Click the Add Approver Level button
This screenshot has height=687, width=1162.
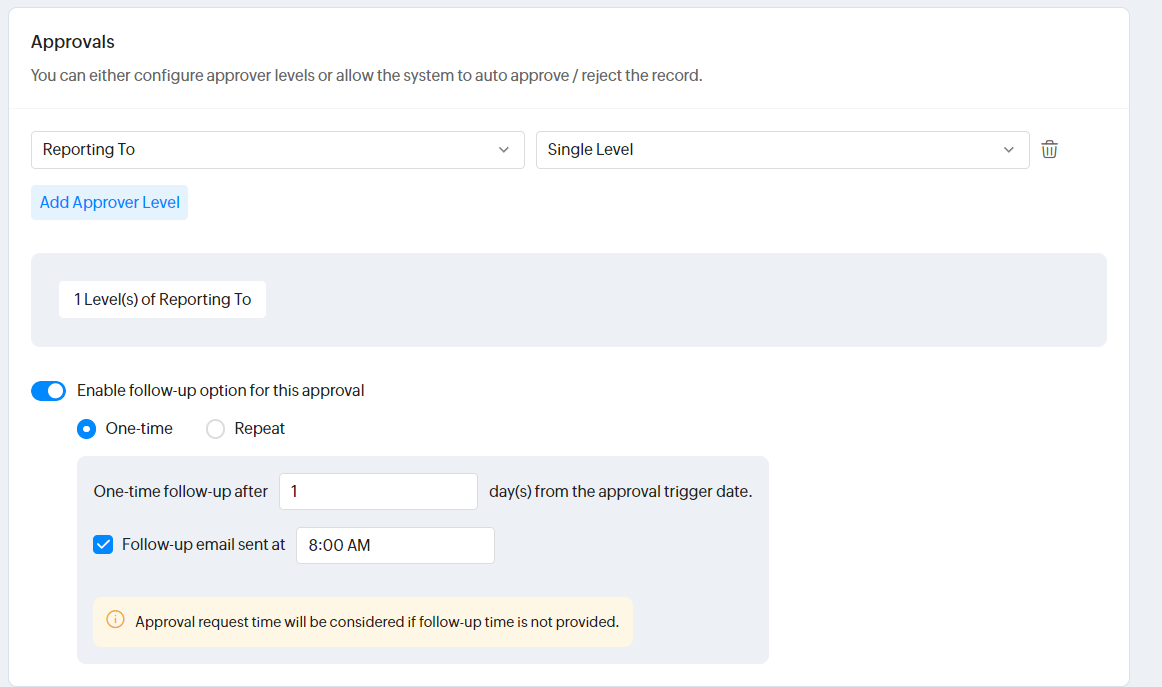point(110,202)
